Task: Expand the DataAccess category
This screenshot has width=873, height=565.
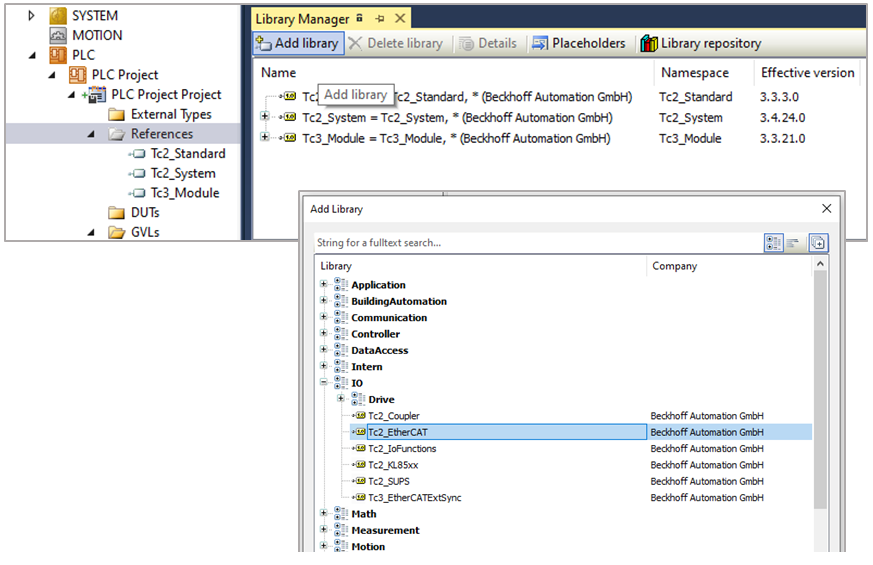Action: coord(323,349)
